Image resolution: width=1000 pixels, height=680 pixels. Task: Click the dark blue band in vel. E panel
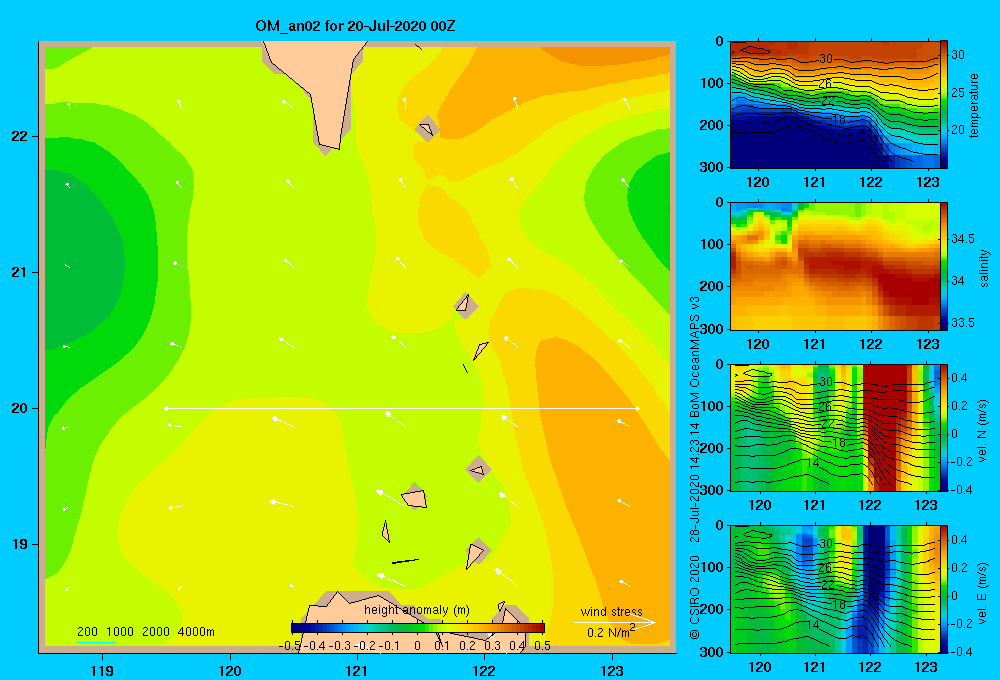tap(874, 587)
